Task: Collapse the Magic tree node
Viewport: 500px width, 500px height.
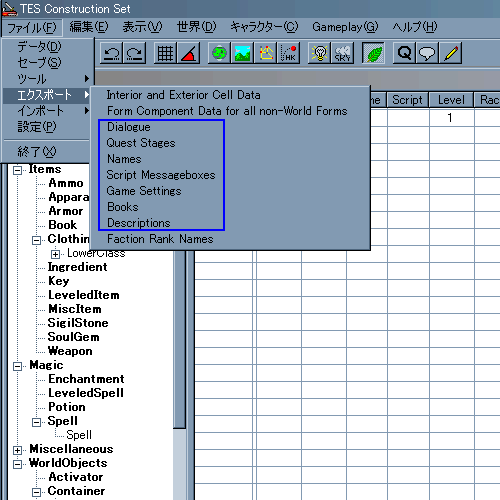Action: point(17,366)
